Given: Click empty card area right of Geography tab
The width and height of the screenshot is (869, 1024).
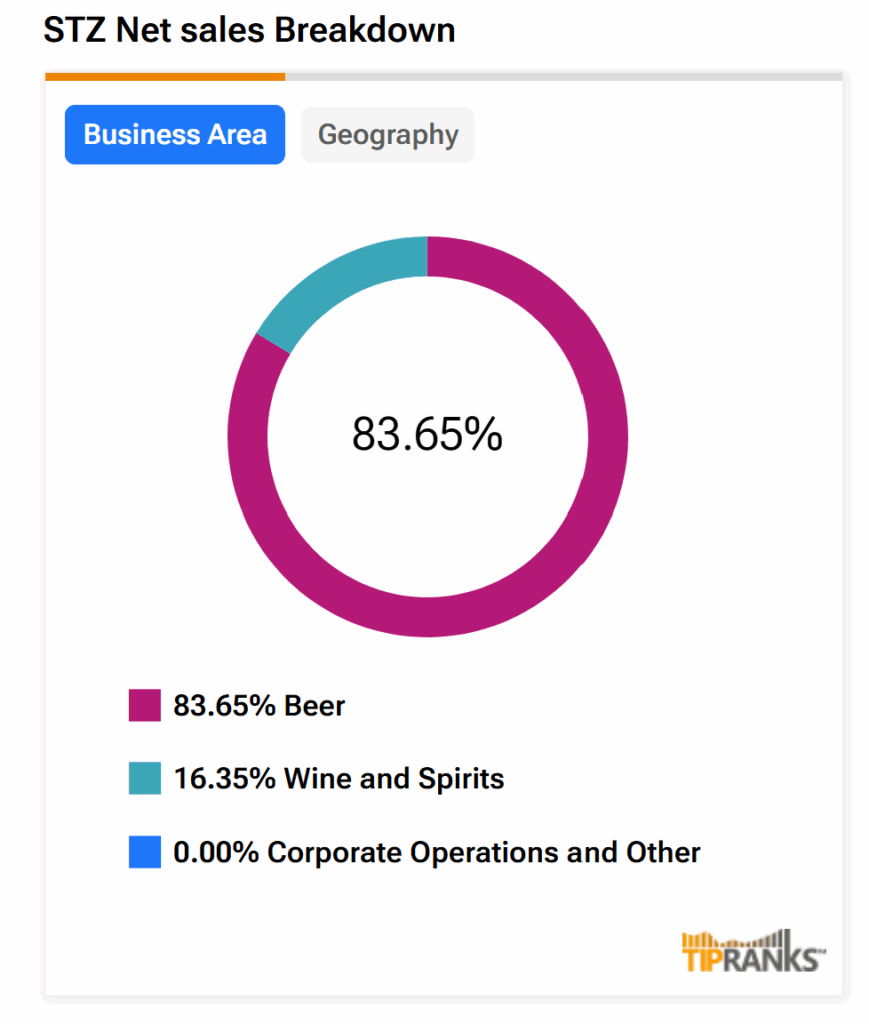Looking at the screenshot, I should click(650, 135).
